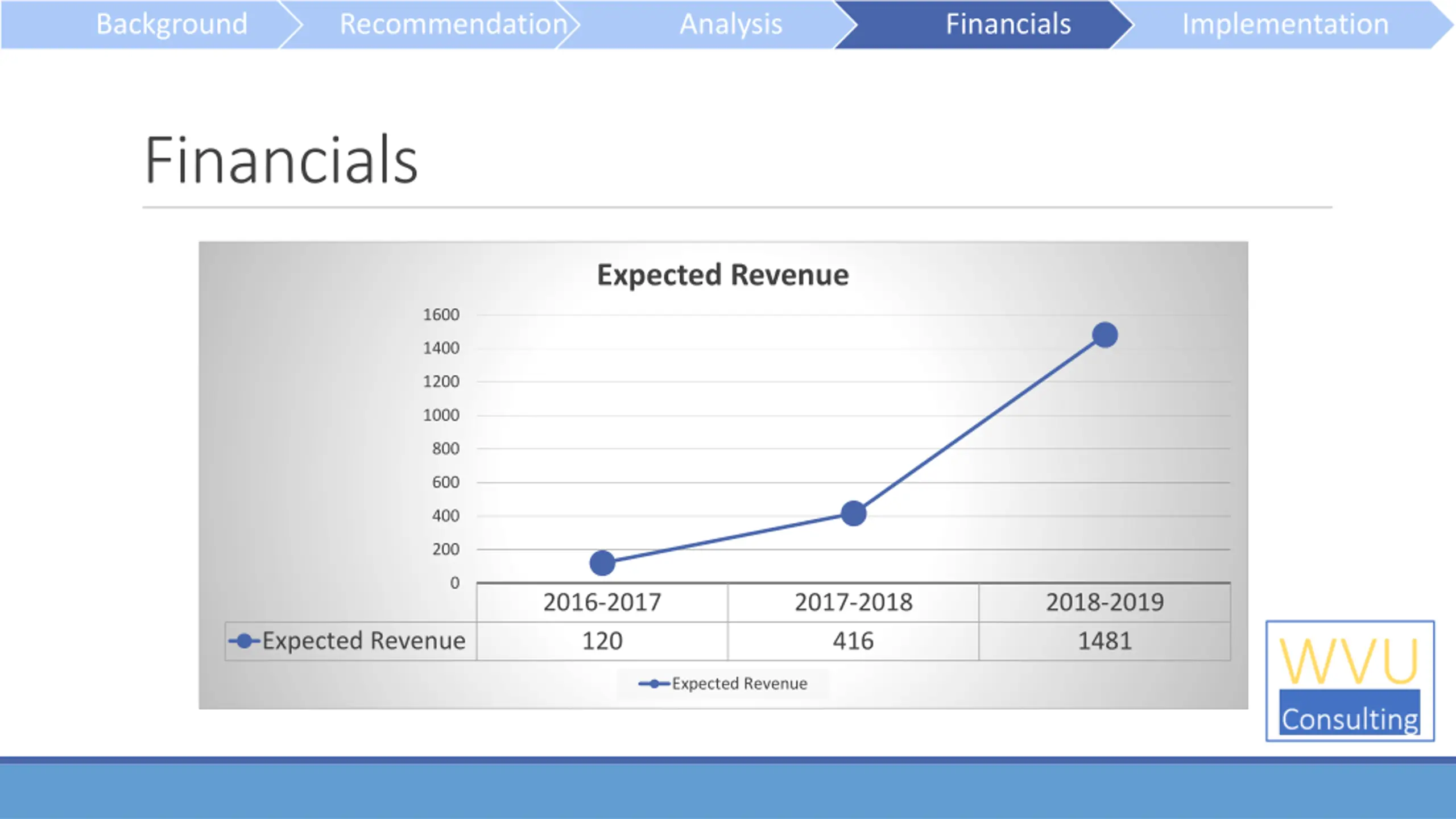Click the Expected Revenue row legend key

click(245, 641)
